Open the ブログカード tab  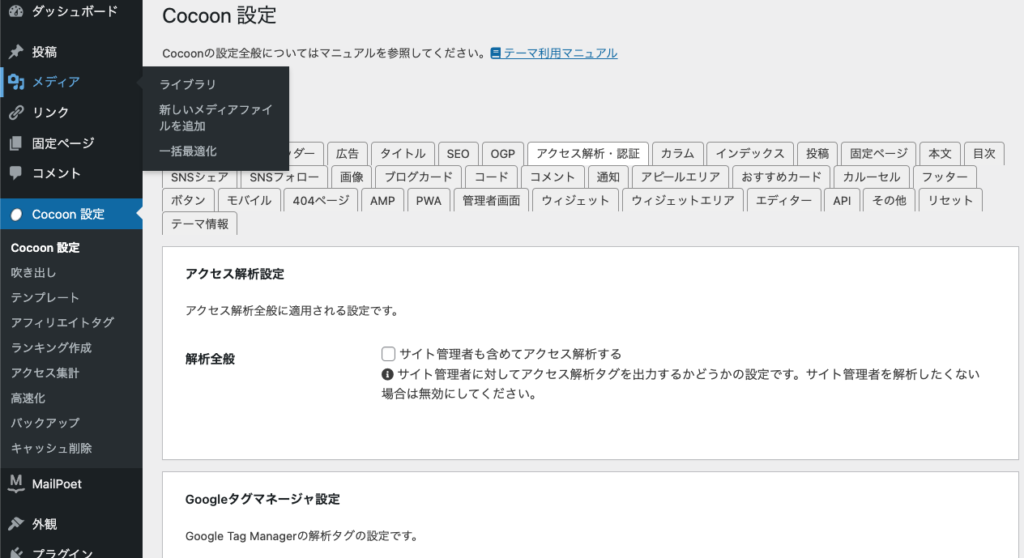click(419, 177)
